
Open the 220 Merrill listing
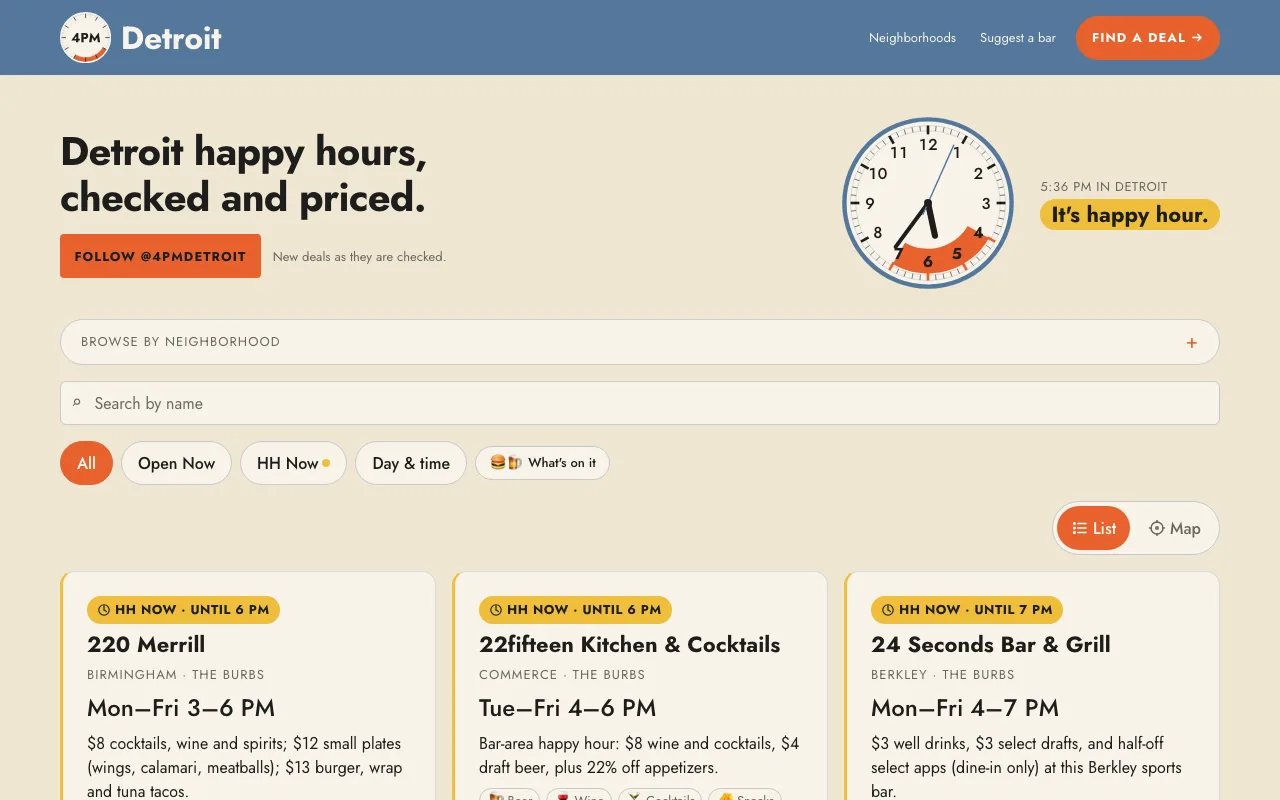[x=146, y=644]
